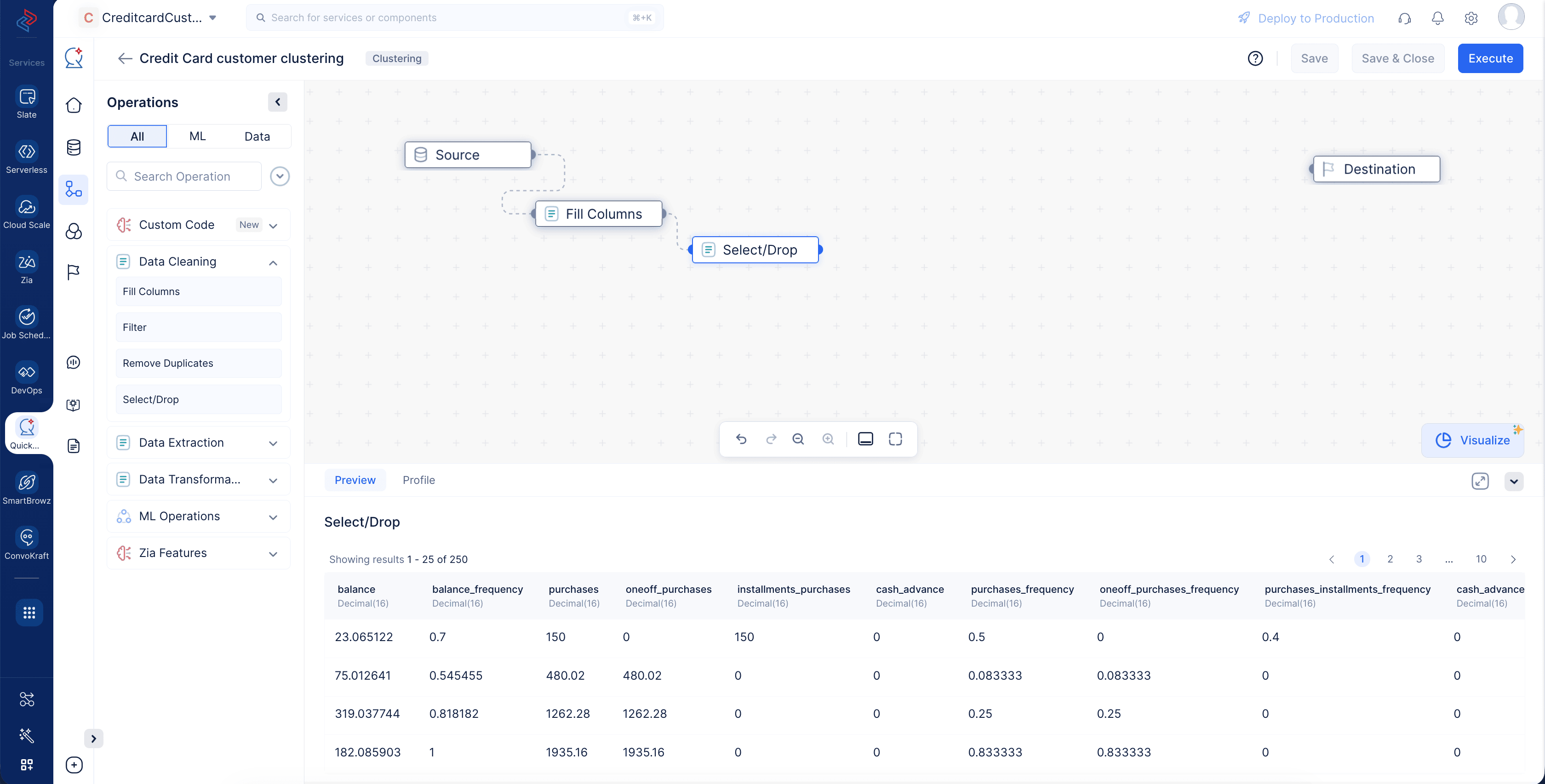
Task: Click the Execute button
Action: (x=1490, y=59)
